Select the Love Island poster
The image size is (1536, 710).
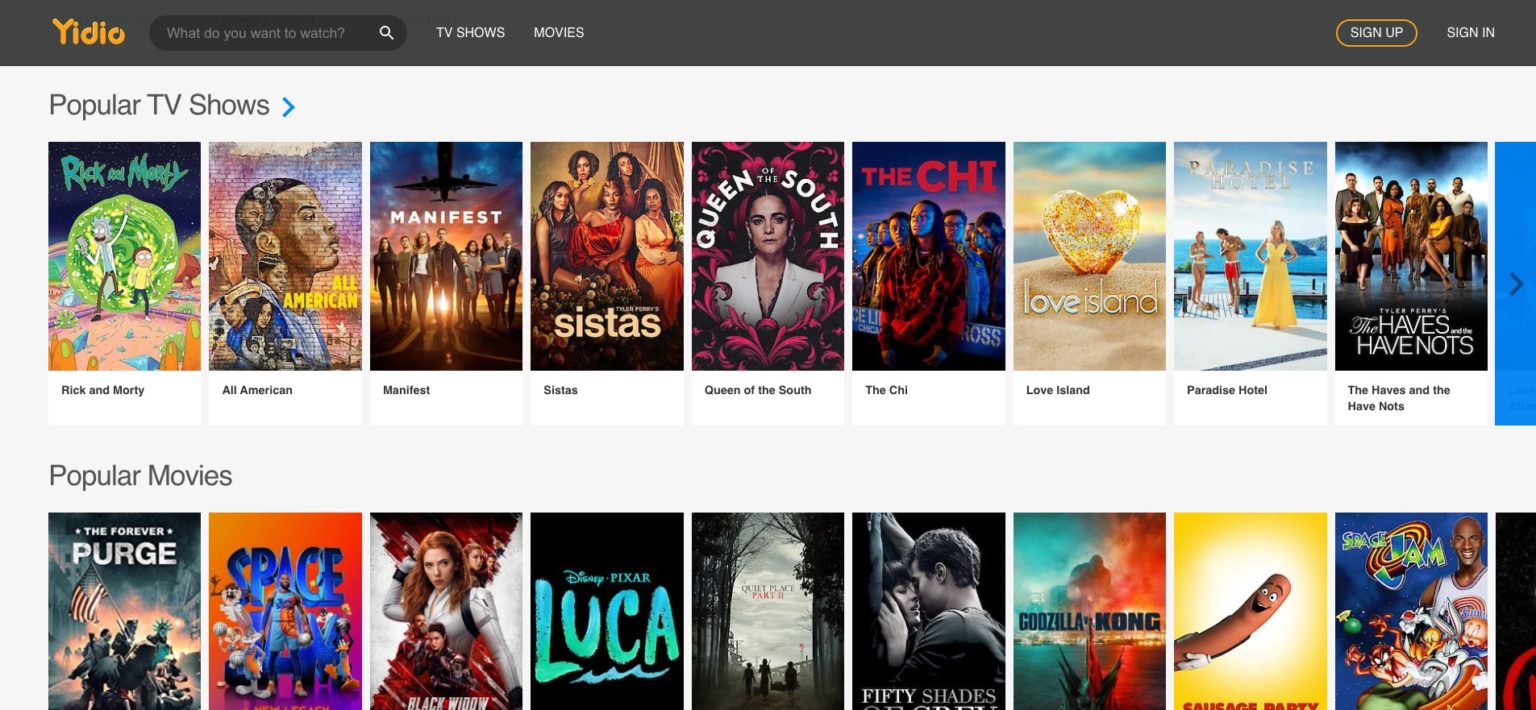(1089, 255)
